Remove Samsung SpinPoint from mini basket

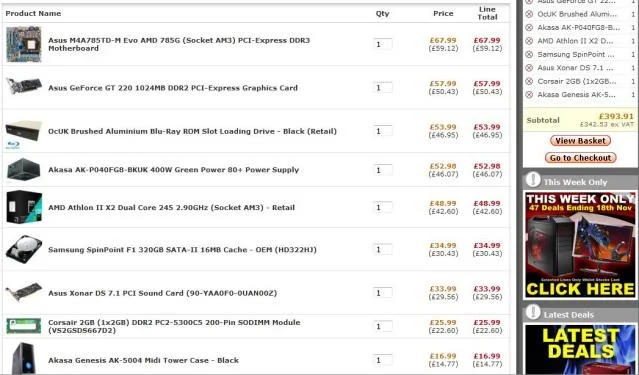529,55
